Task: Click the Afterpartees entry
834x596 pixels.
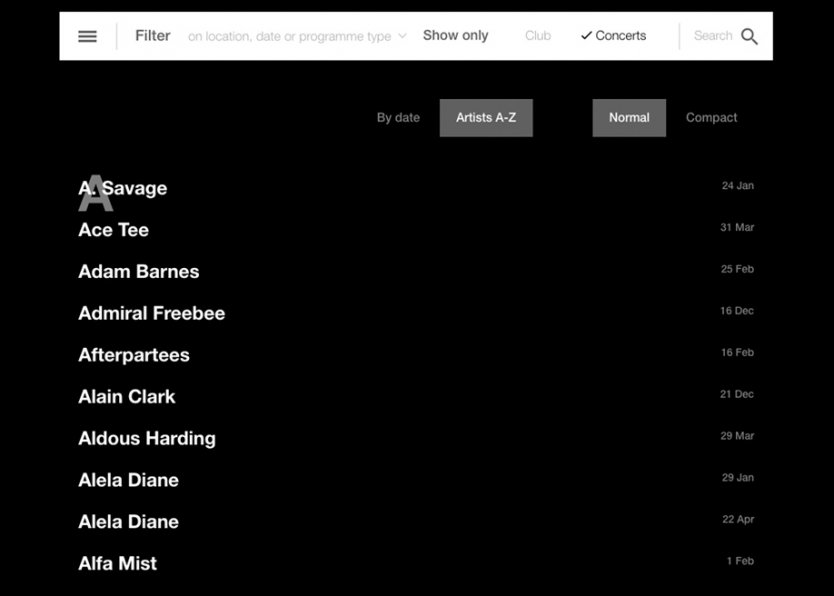Action: [134, 355]
